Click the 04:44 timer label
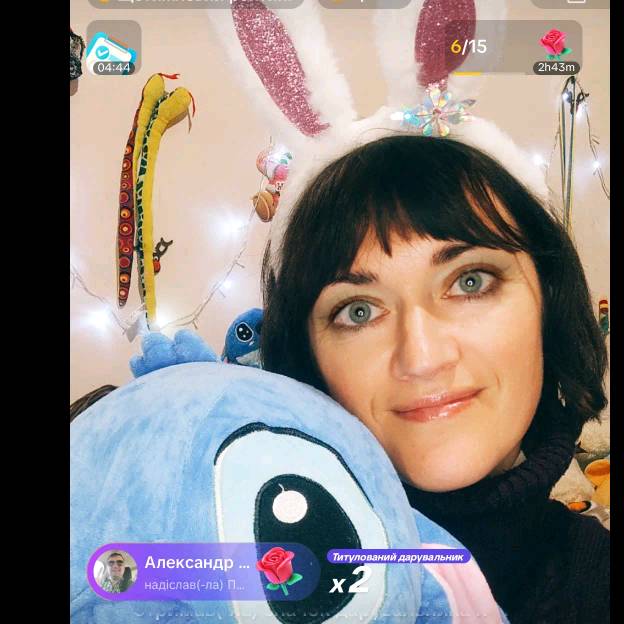Viewport: 624px width, 624px height. 113,68
